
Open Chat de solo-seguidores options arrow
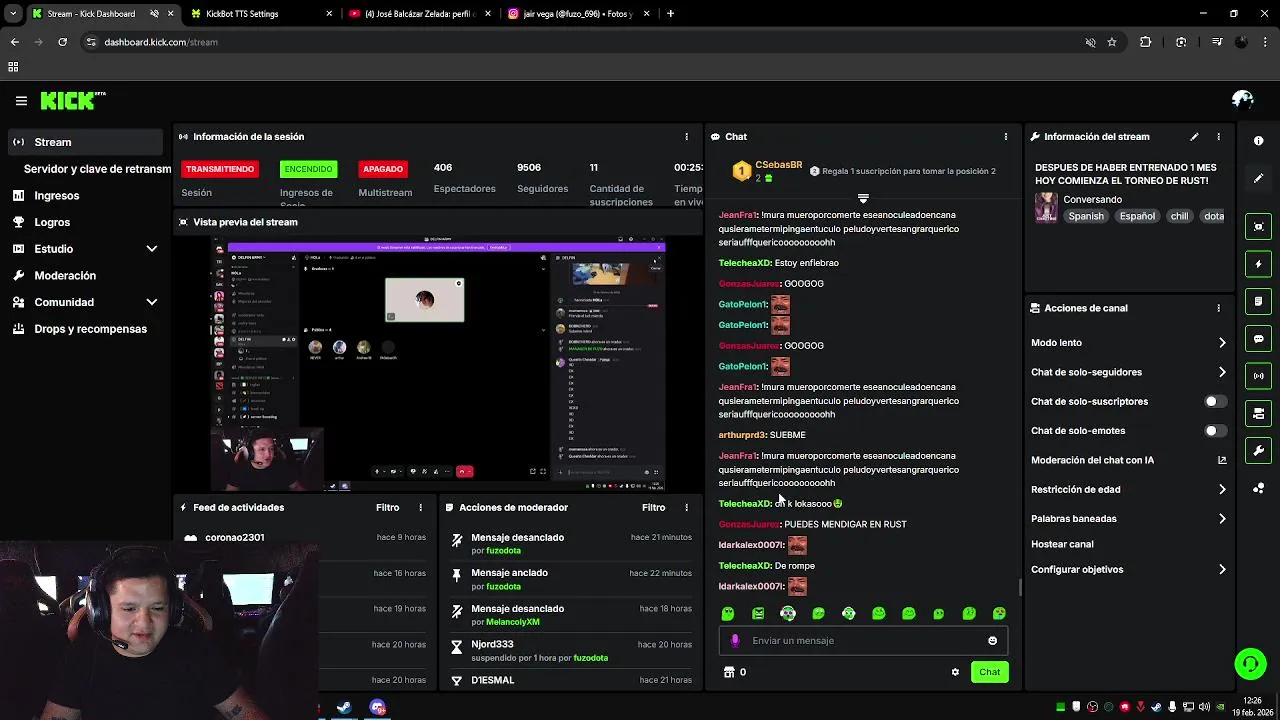coord(1222,372)
